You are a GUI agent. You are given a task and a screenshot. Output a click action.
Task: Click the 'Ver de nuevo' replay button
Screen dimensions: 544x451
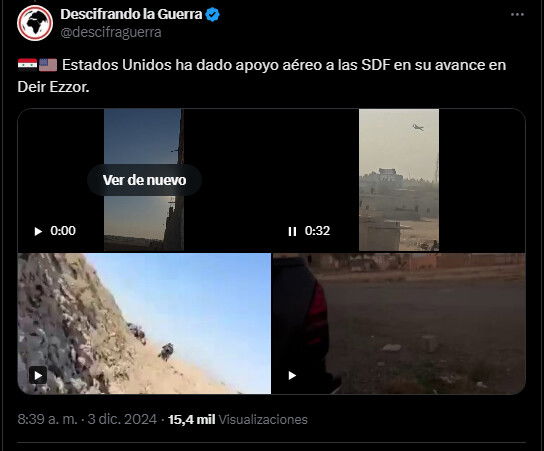pos(144,180)
